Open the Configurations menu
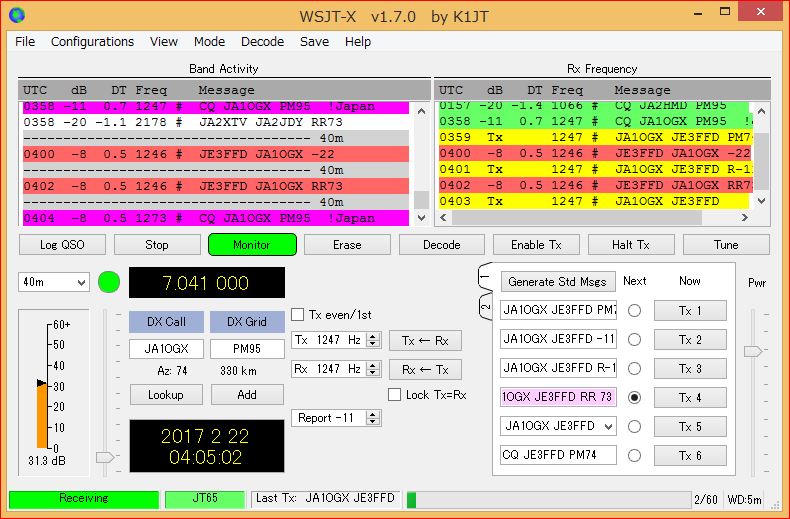 tap(92, 42)
